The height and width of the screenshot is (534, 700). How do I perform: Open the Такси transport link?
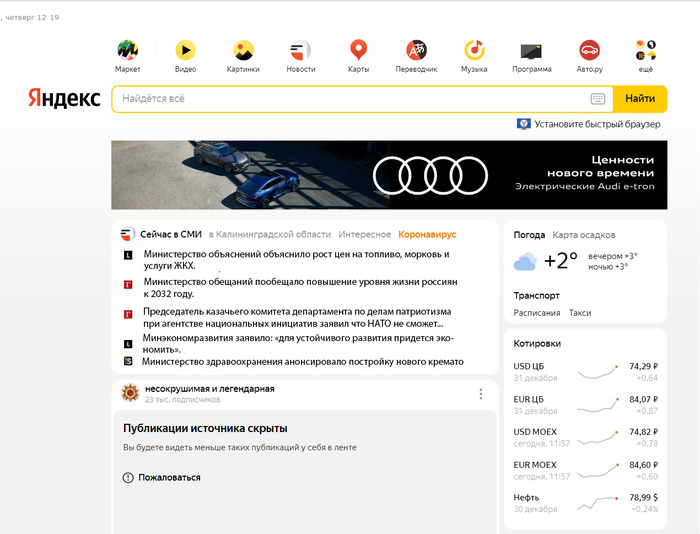tap(580, 313)
